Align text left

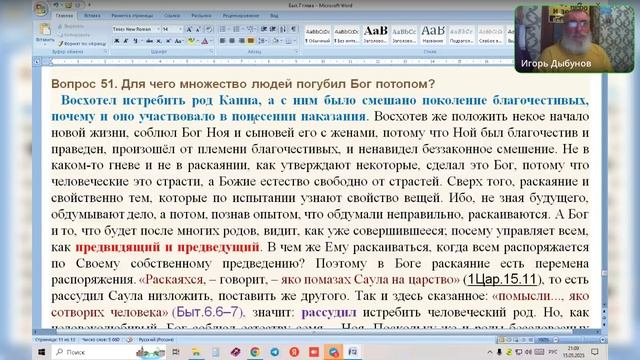click(x=222, y=41)
